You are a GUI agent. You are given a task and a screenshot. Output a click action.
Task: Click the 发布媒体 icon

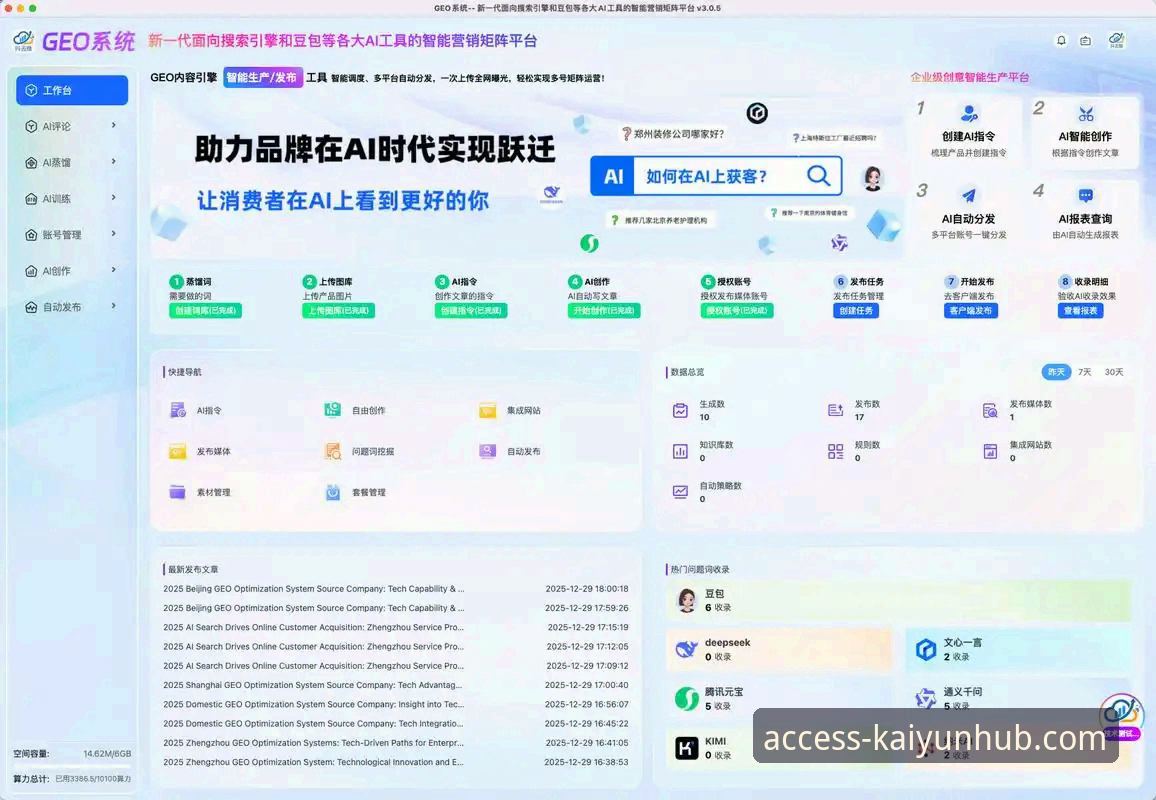click(x=179, y=451)
